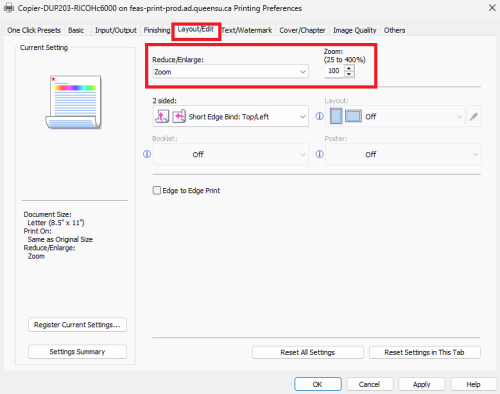Click the printer icon in title bar

pyautogui.click(x=9, y=8)
